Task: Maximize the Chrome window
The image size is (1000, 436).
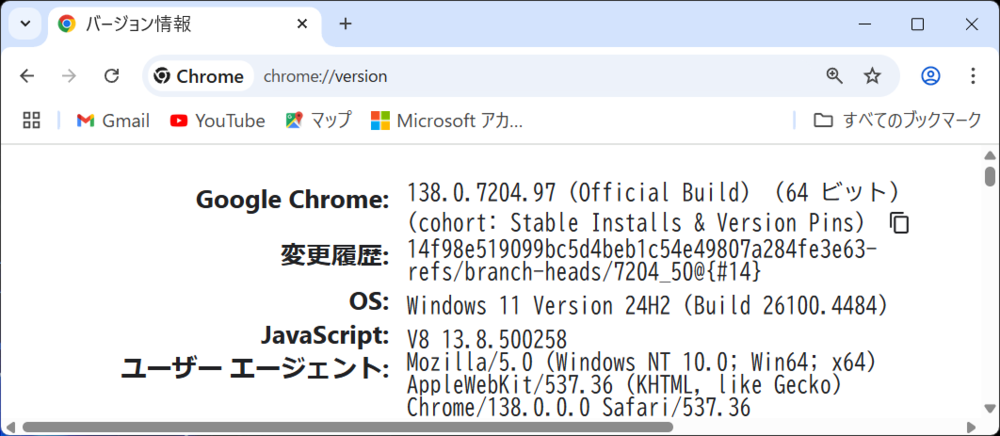Action: 917,24
